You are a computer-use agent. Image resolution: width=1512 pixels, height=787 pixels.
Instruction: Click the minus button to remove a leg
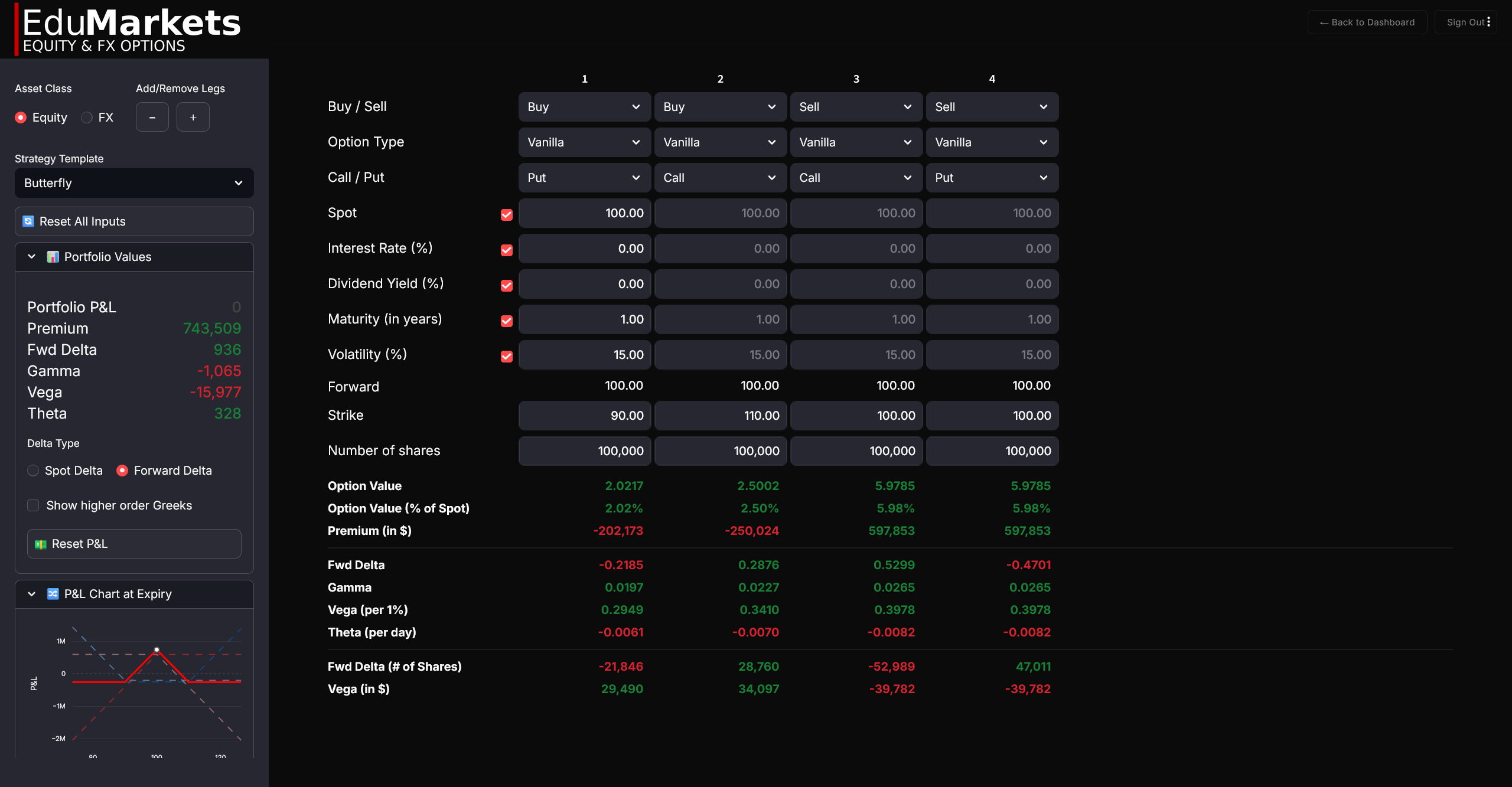(152, 116)
